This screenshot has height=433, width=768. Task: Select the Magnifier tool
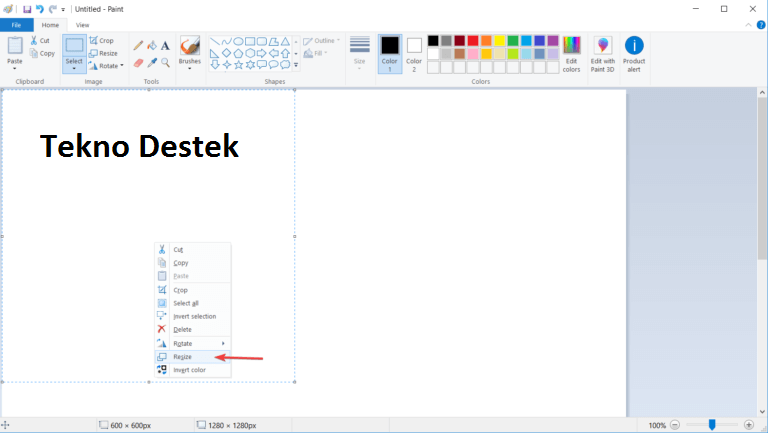(165, 62)
